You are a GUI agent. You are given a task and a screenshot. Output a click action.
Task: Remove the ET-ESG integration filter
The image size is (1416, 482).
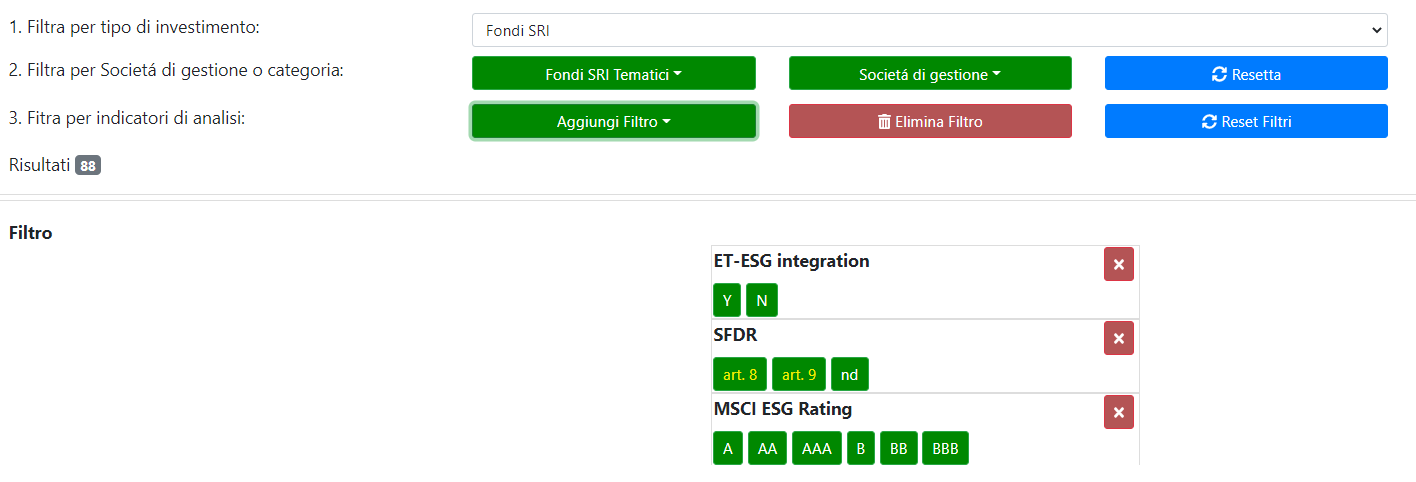(1119, 264)
